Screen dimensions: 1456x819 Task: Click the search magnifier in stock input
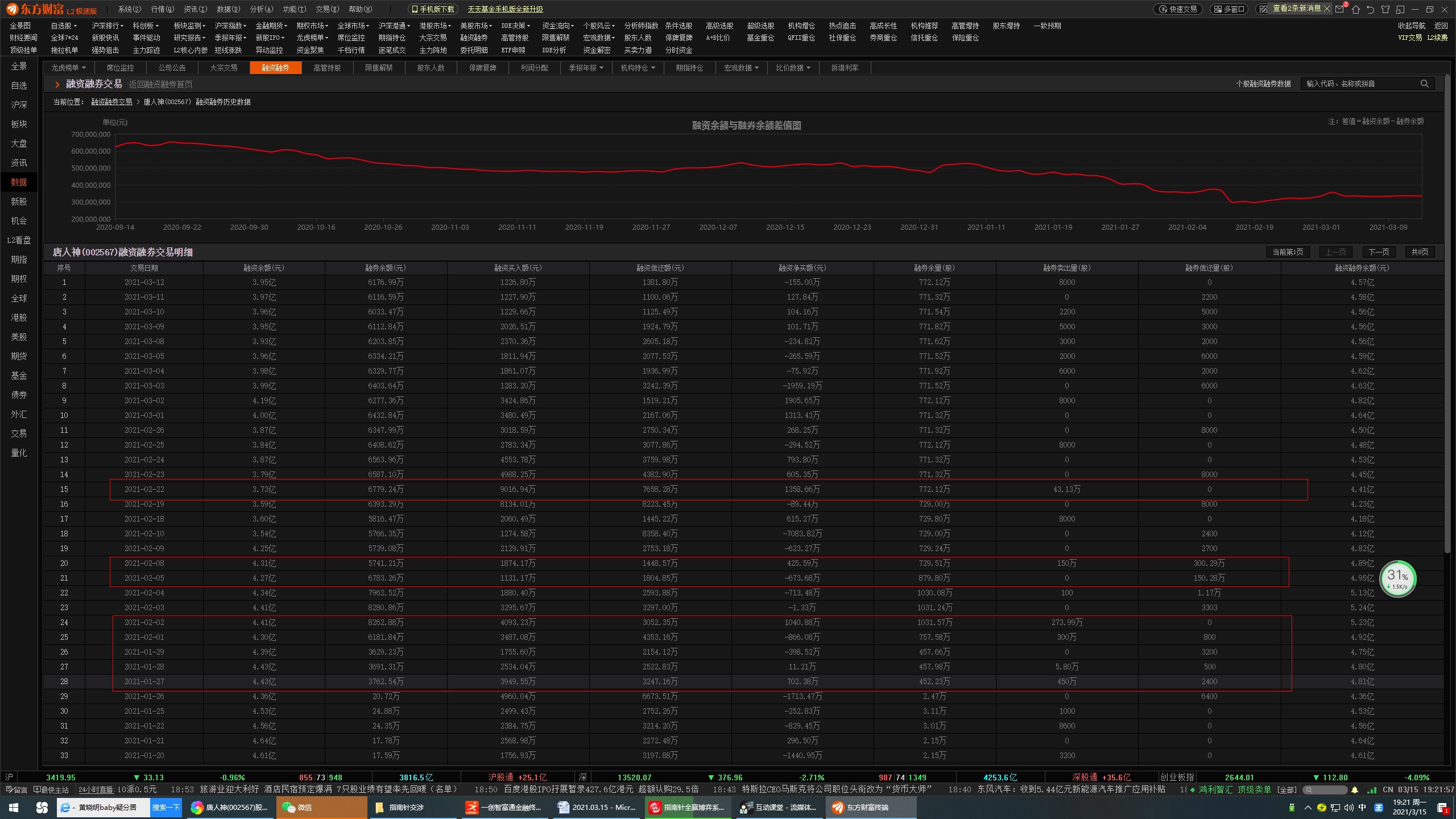pyautogui.click(x=1424, y=84)
